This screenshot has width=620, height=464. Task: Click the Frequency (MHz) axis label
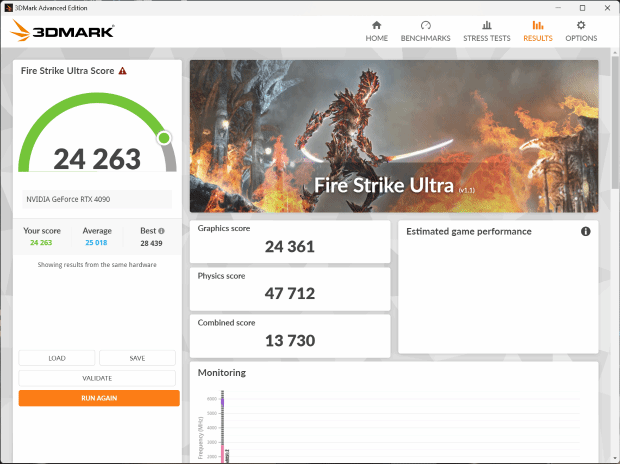pyautogui.click(x=200, y=437)
